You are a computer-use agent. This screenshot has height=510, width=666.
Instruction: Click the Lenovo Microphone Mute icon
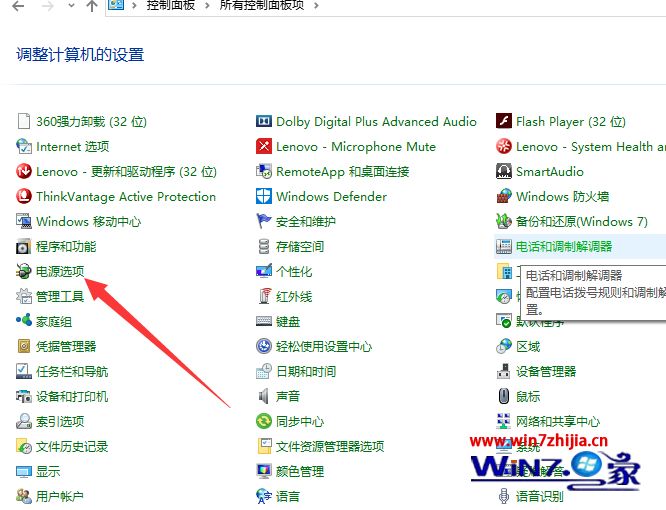[264, 147]
